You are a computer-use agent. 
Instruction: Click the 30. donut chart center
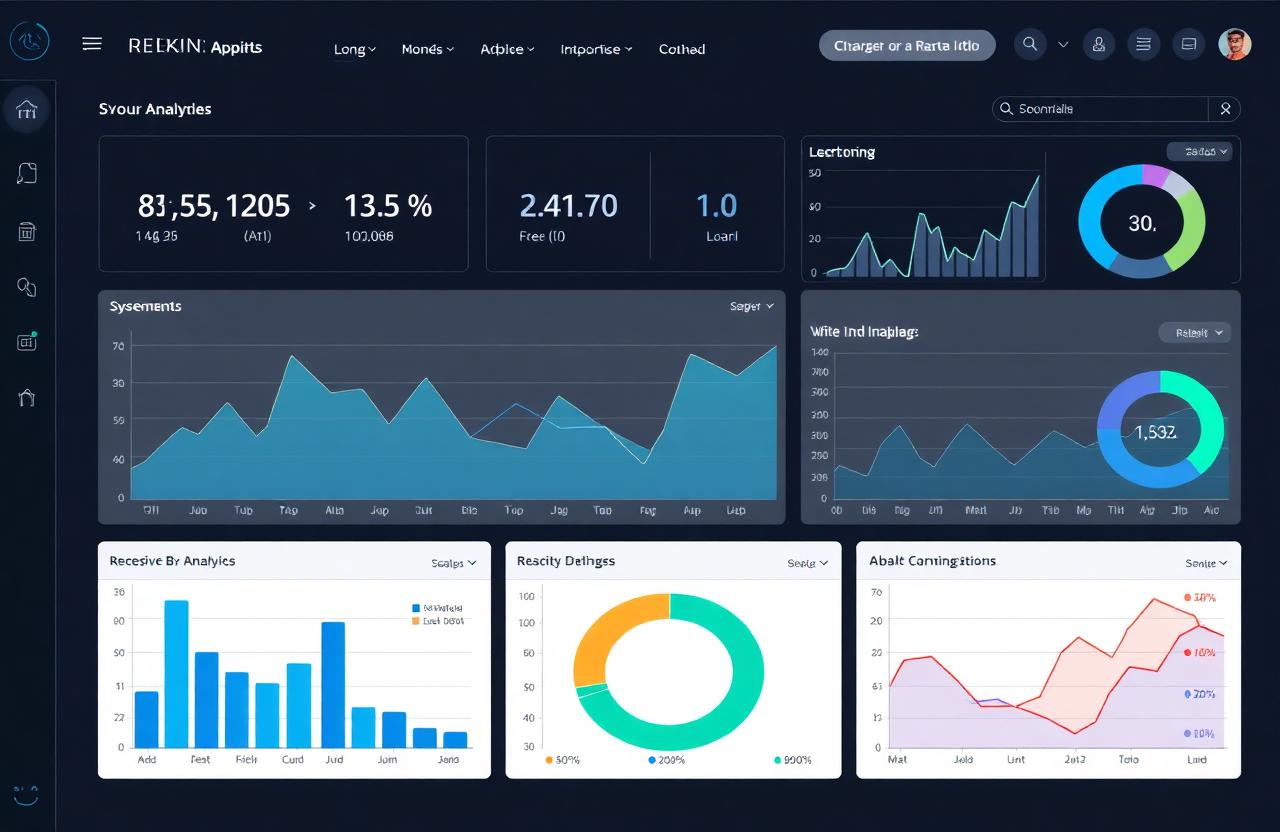(1142, 223)
